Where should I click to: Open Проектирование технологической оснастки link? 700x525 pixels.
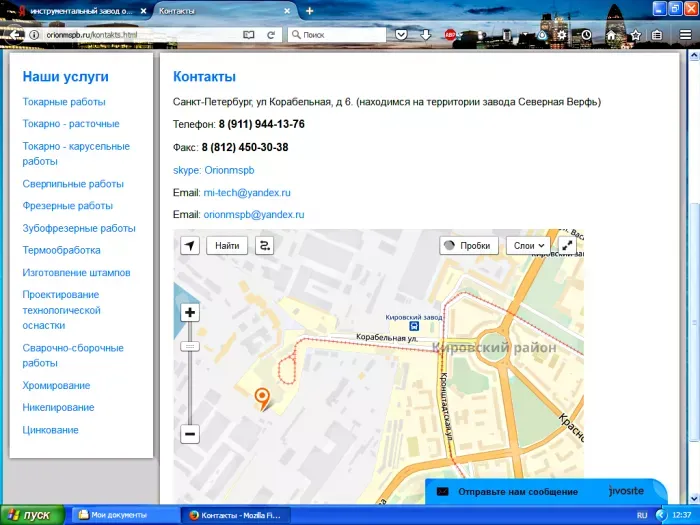[x=61, y=310]
